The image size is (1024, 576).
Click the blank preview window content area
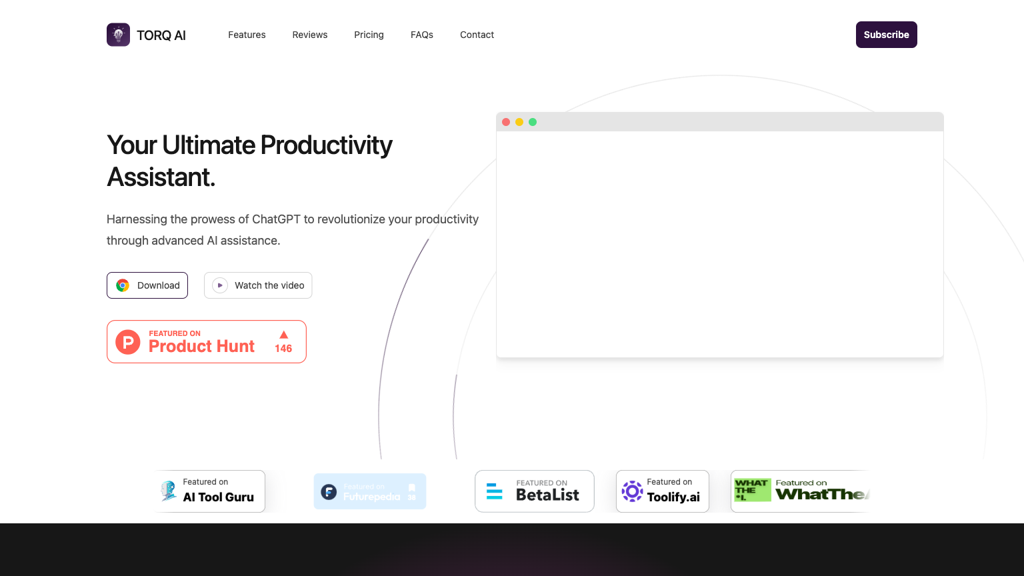[720, 244]
